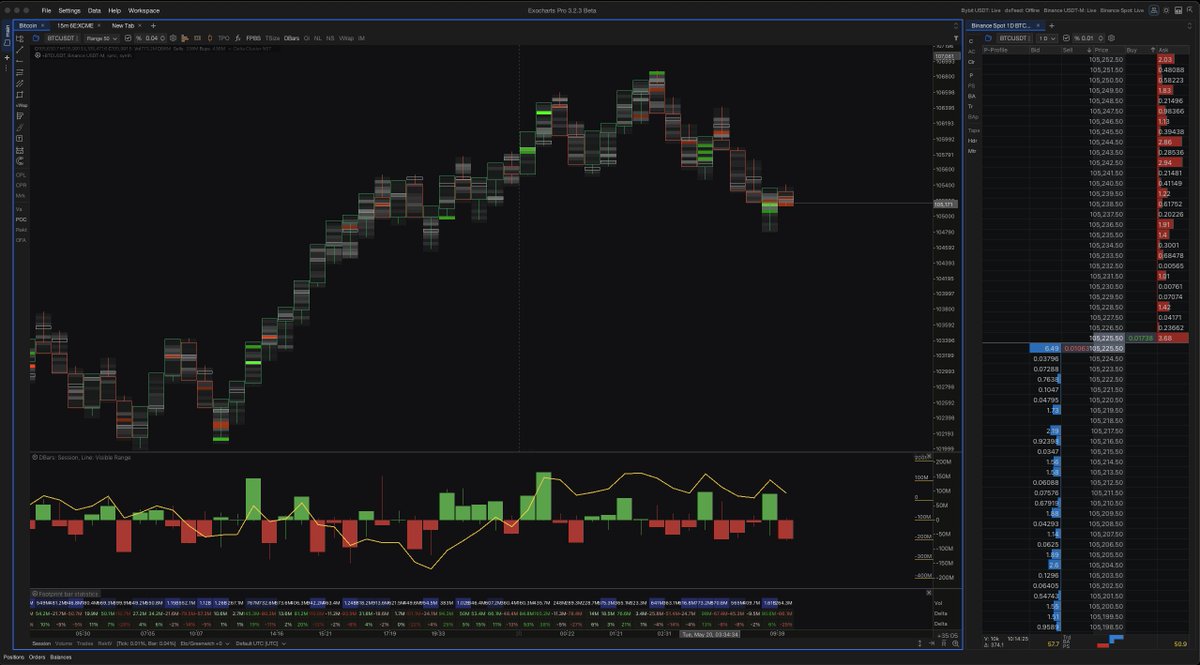Viewport: 1200px width, 665px height.
Task: Enable the OI toolbar toggle
Action: (x=306, y=37)
